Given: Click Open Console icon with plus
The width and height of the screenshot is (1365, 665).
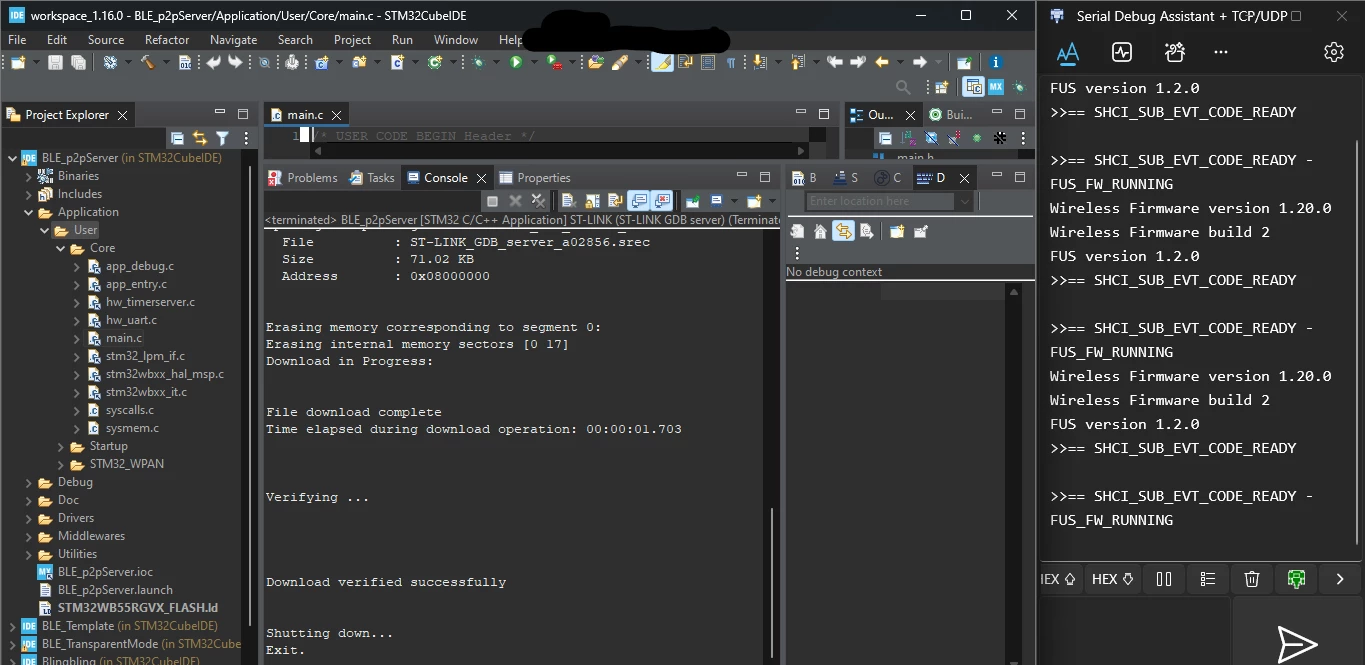Looking at the screenshot, I should [x=753, y=201].
